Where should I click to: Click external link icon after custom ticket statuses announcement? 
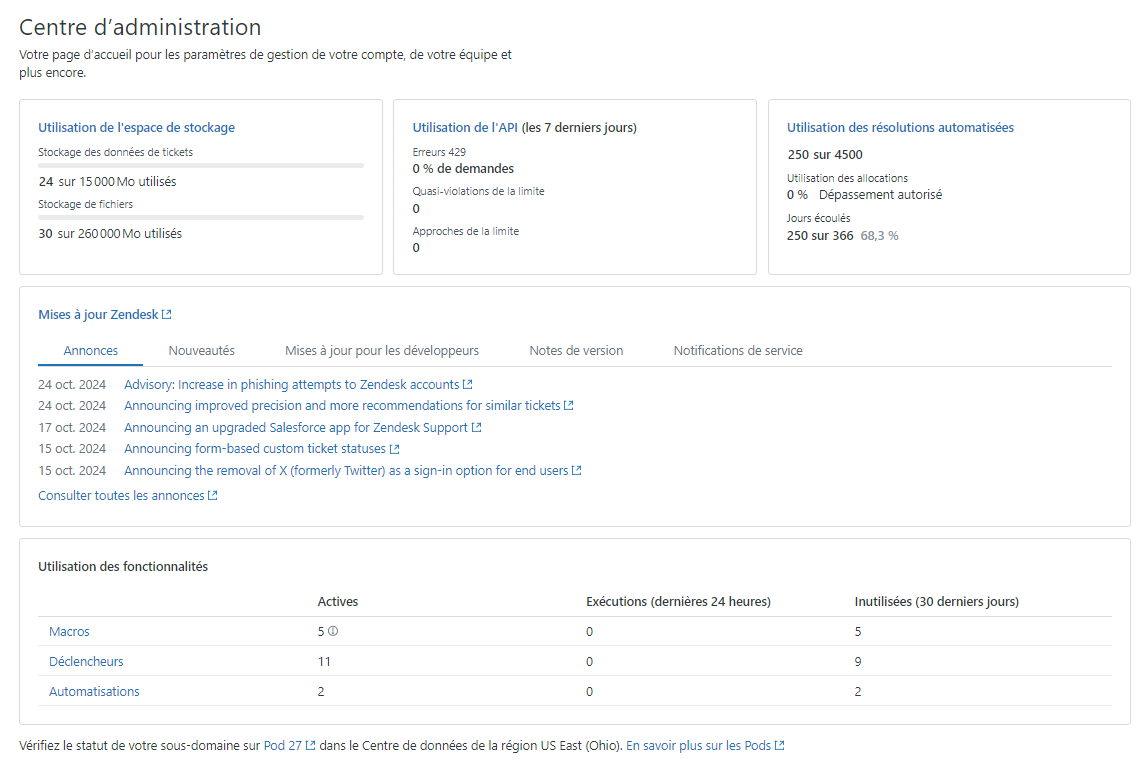[395, 449]
